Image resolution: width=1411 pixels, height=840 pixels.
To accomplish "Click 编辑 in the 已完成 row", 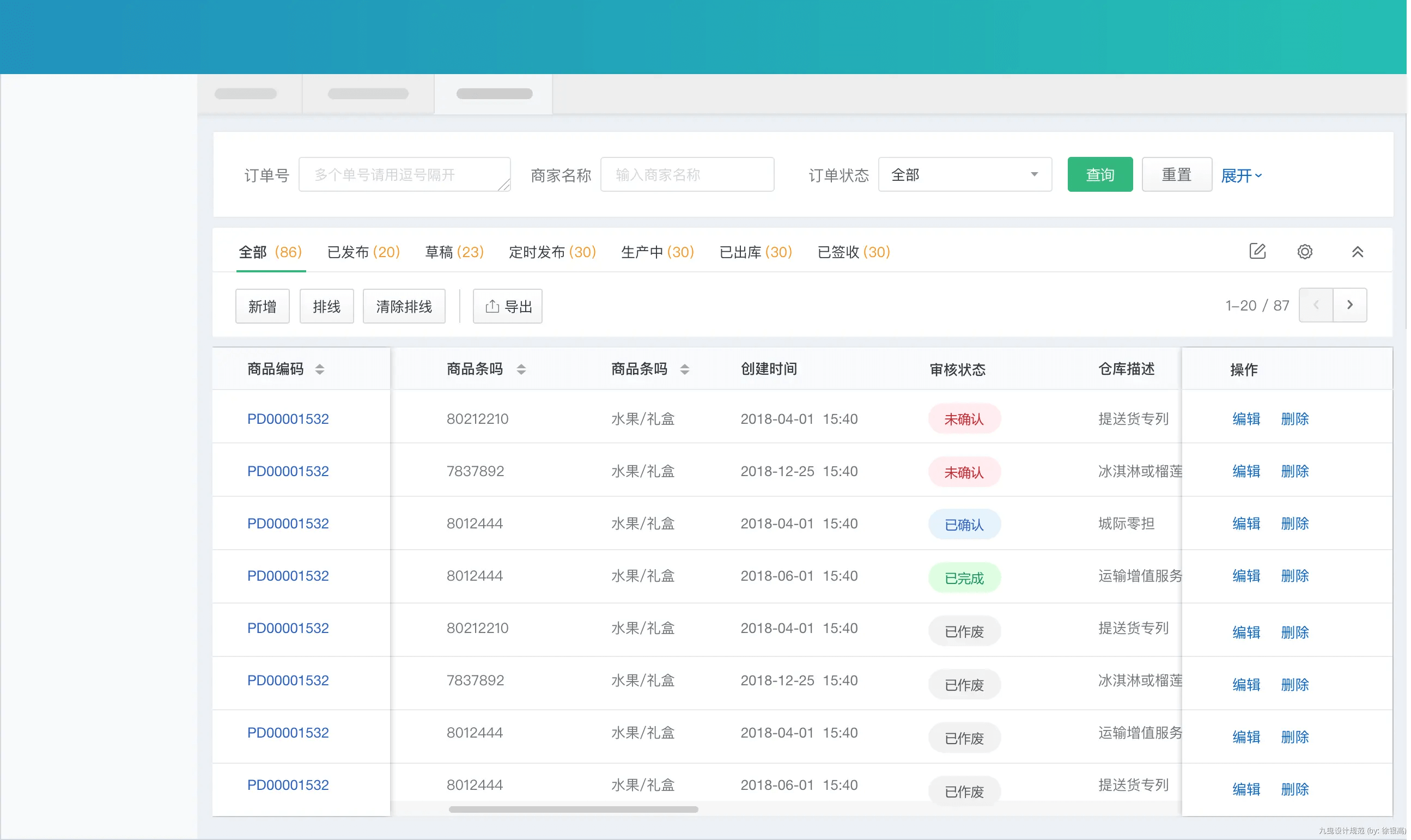I will click(1246, 576).
